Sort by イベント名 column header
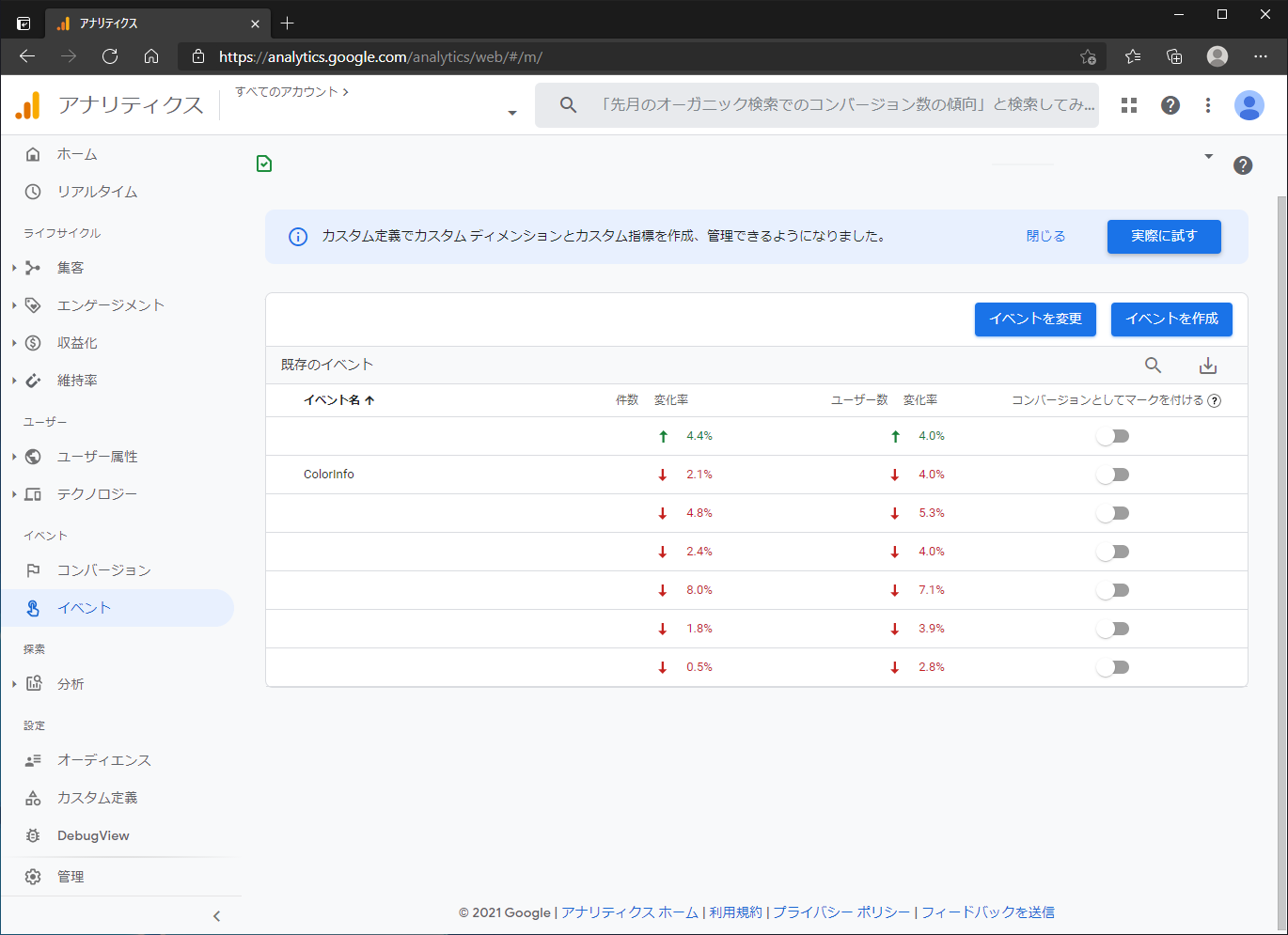Image resolution: width=1288 pixels, height=935 pixels. click(339, 400)
